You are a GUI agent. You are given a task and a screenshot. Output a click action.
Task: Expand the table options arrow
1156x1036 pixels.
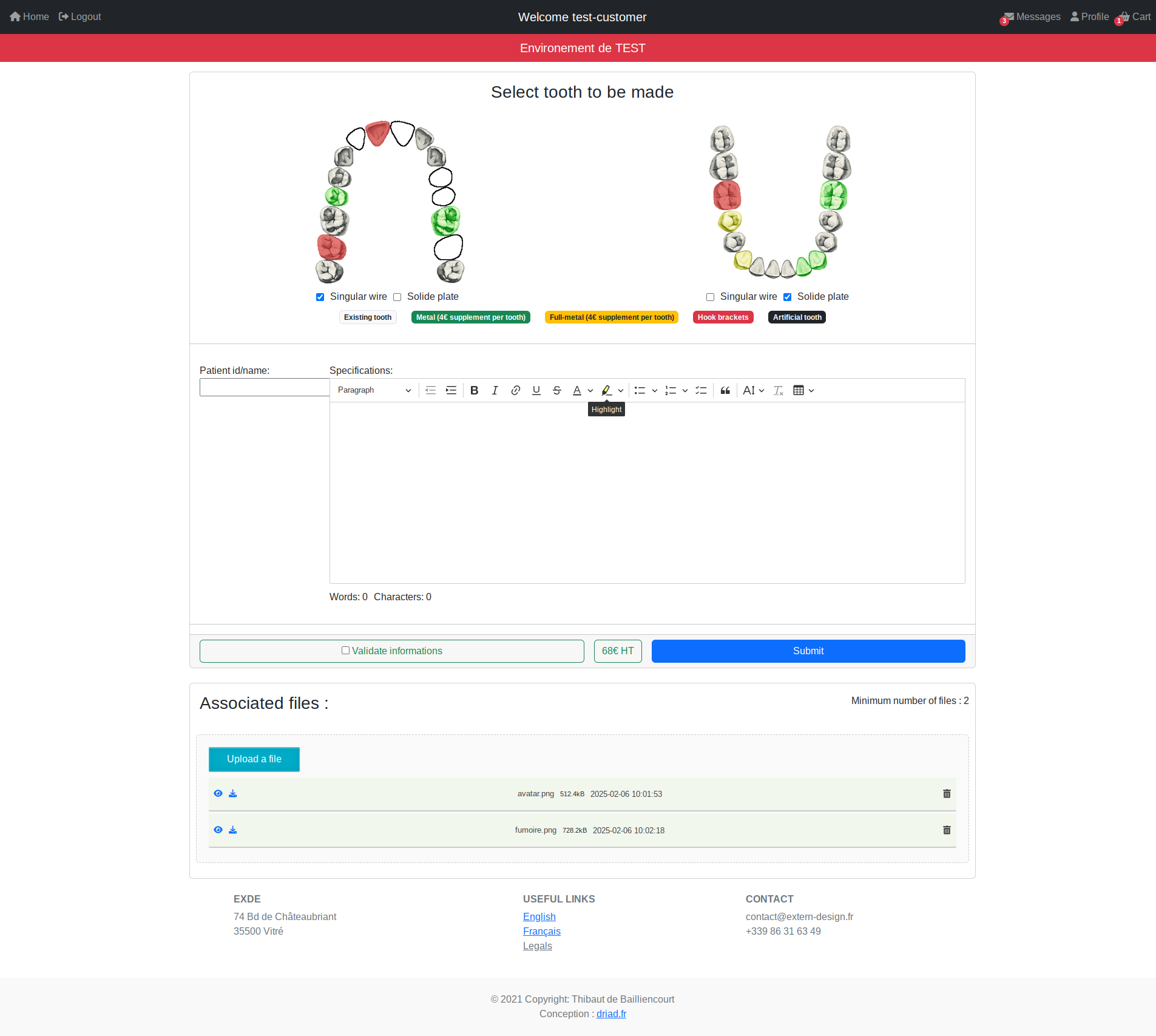click(811, 390)
